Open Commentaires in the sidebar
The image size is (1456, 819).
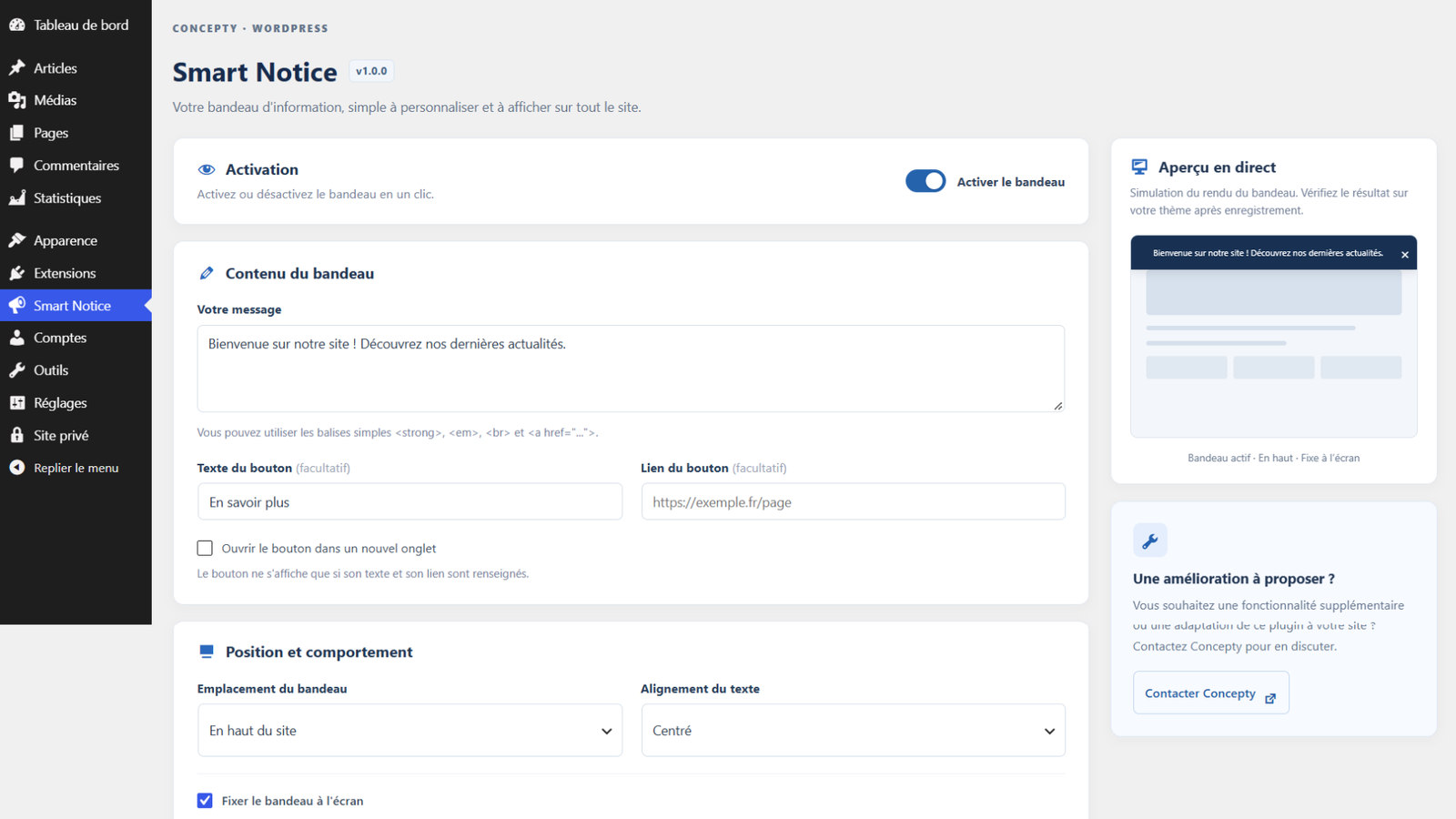tap(76, 166)
